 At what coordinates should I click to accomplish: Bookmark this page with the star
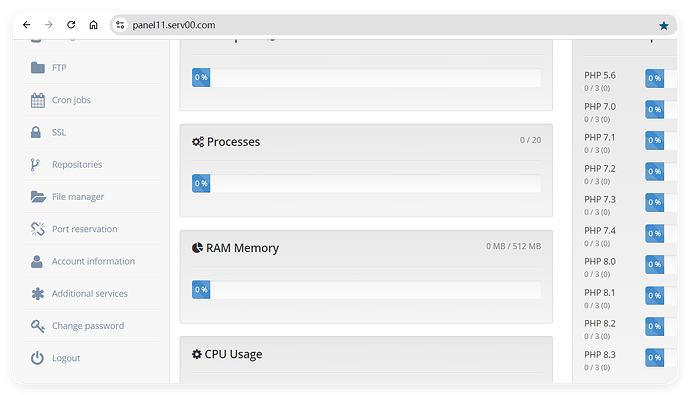(664, 26)
